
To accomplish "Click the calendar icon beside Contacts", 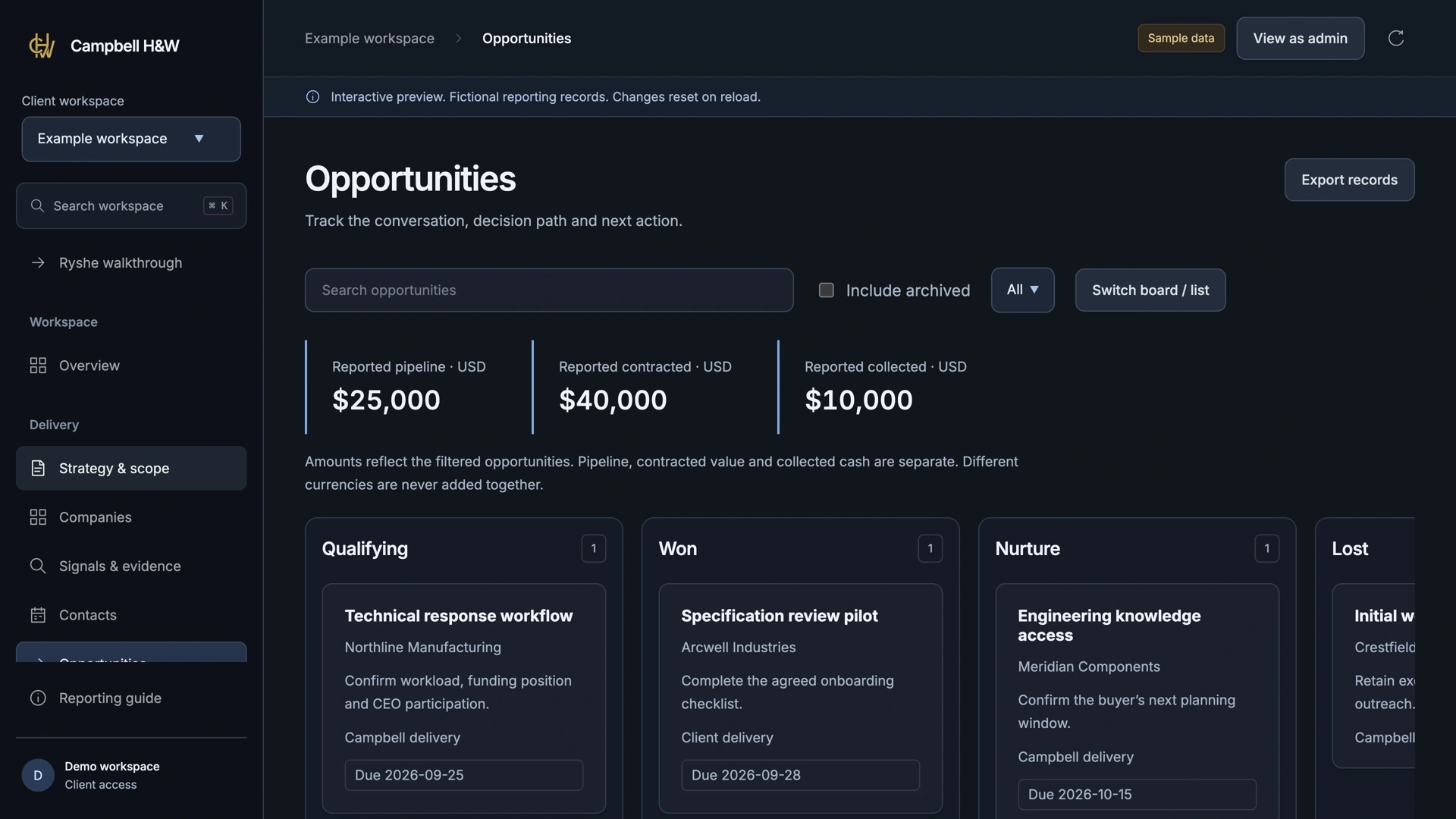I will click(x=38, y=615).
